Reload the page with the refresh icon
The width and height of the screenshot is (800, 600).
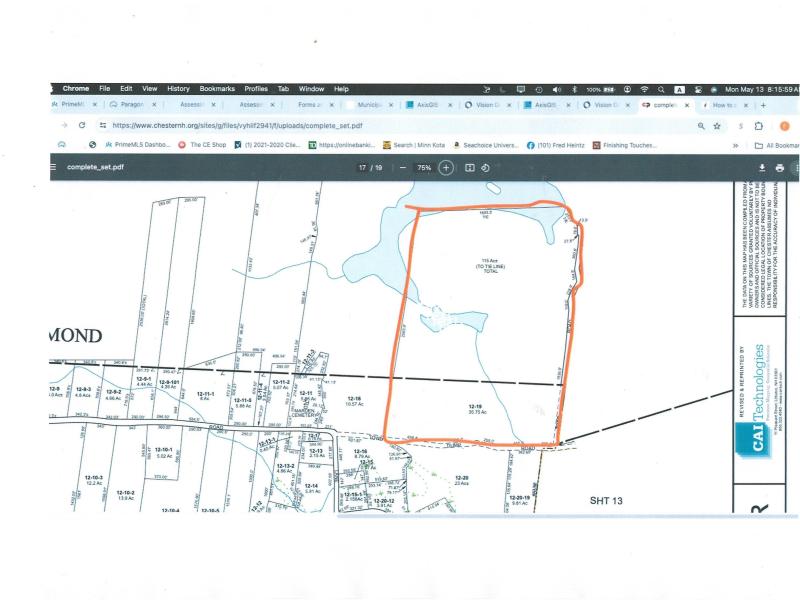click(82, 125)
